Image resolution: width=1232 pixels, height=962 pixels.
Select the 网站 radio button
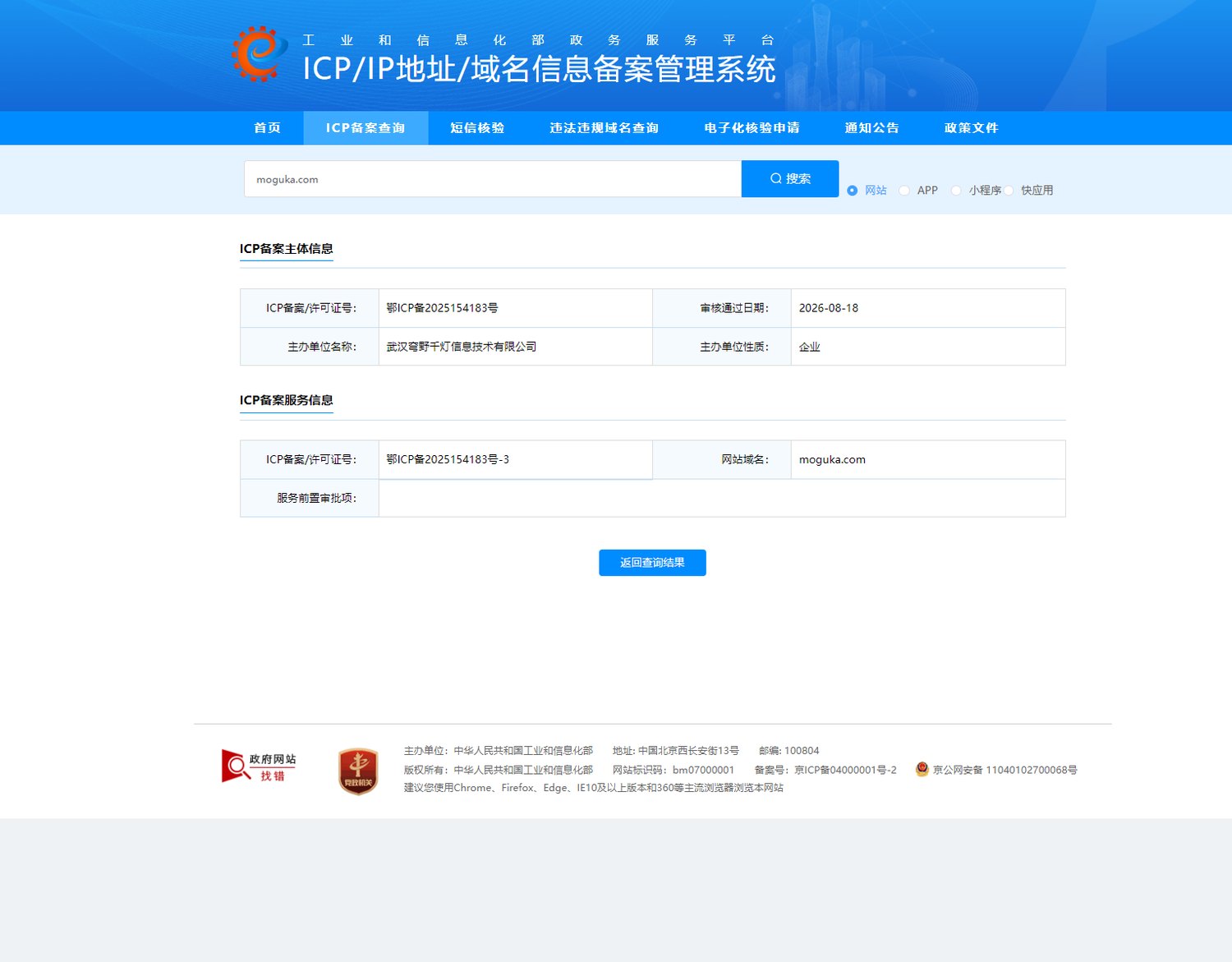[853, 191]
